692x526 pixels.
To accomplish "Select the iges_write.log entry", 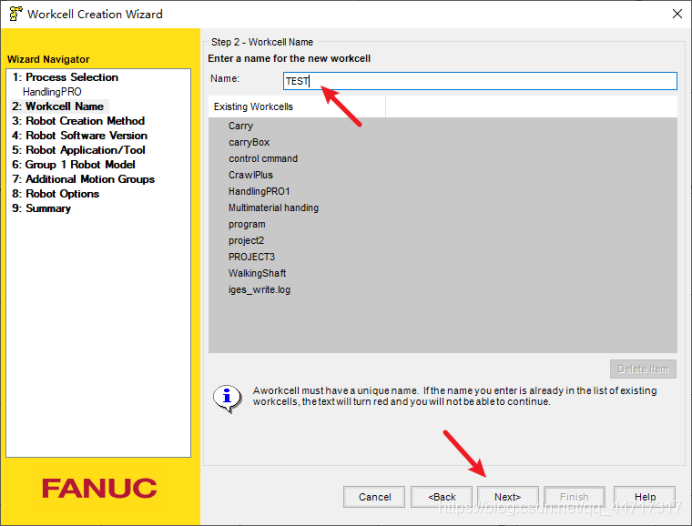I will coord(259,289).
